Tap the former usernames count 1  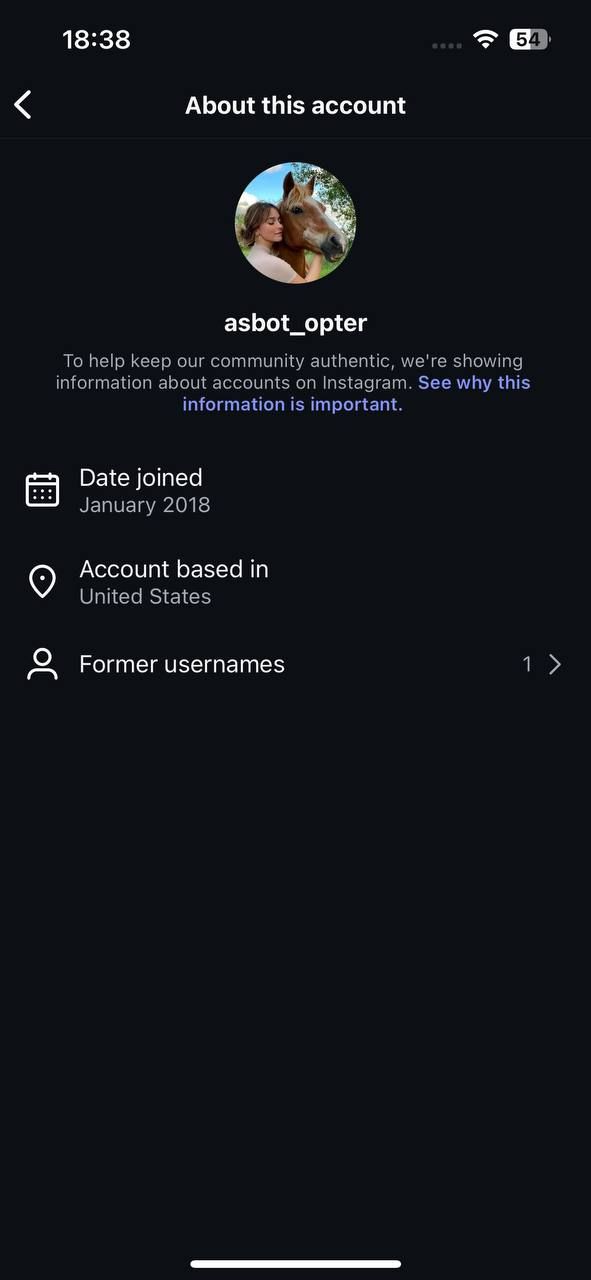pyautogui.click(x=527, y=664)
